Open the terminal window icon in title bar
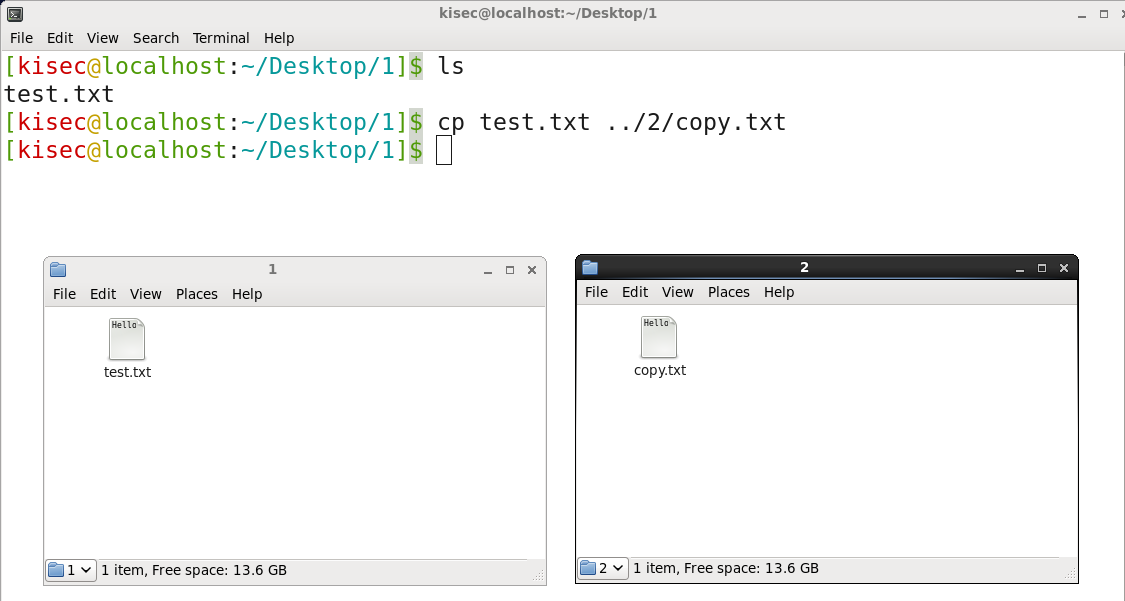Screen dimensions: 1125x601 click(14, 14)
